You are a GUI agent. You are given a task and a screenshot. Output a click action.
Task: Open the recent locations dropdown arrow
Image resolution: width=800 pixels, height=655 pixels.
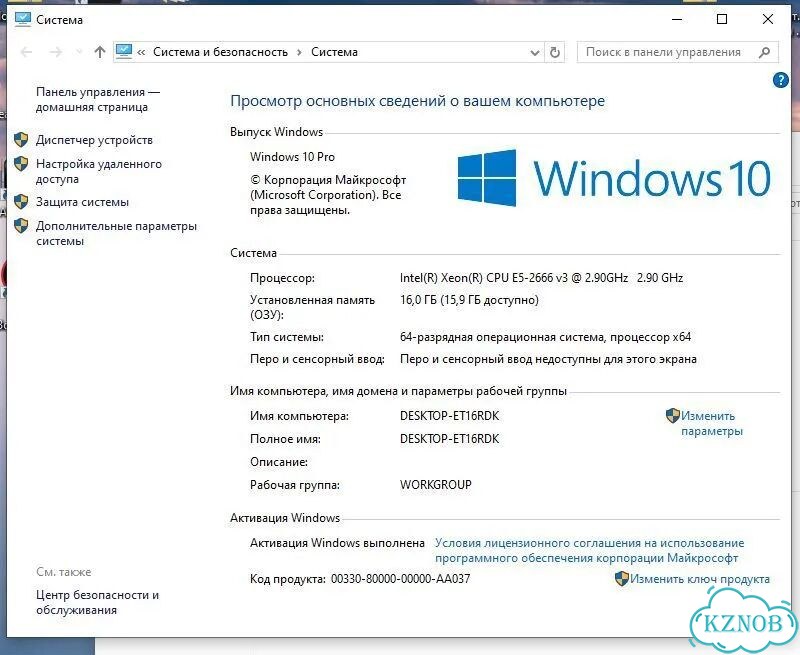coord(79,52)
